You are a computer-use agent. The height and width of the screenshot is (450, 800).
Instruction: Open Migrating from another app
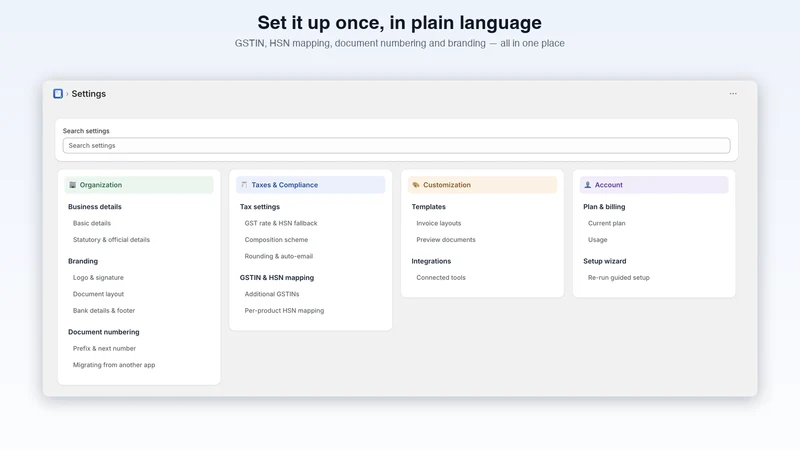pyautogui.click(x=114, y=365)
